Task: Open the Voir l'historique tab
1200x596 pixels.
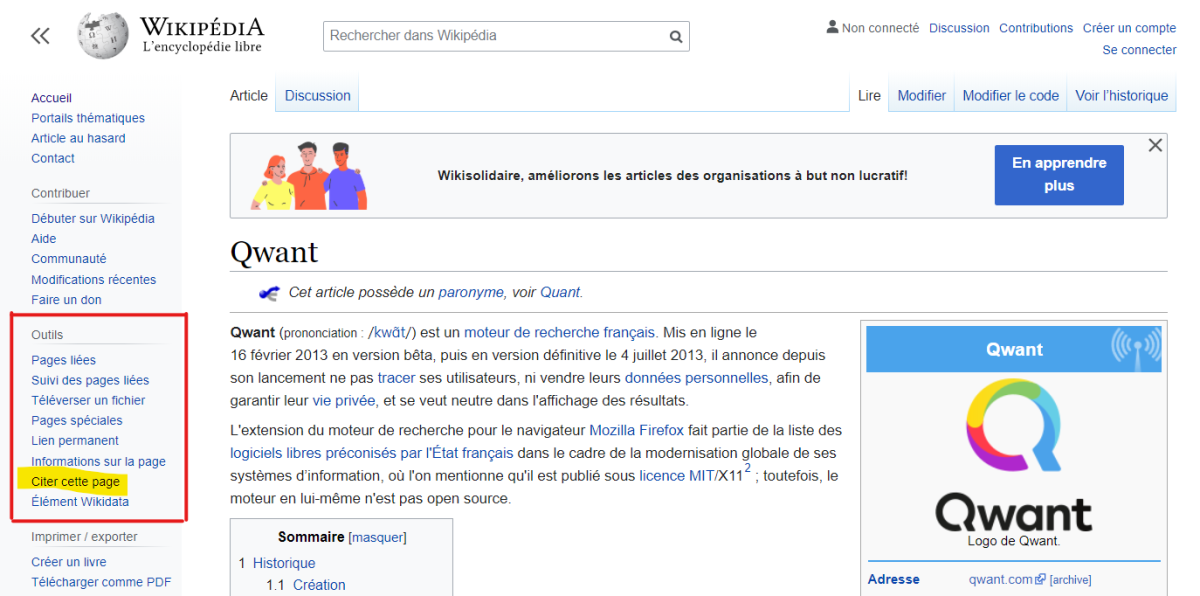Action: click(1122, 96)
